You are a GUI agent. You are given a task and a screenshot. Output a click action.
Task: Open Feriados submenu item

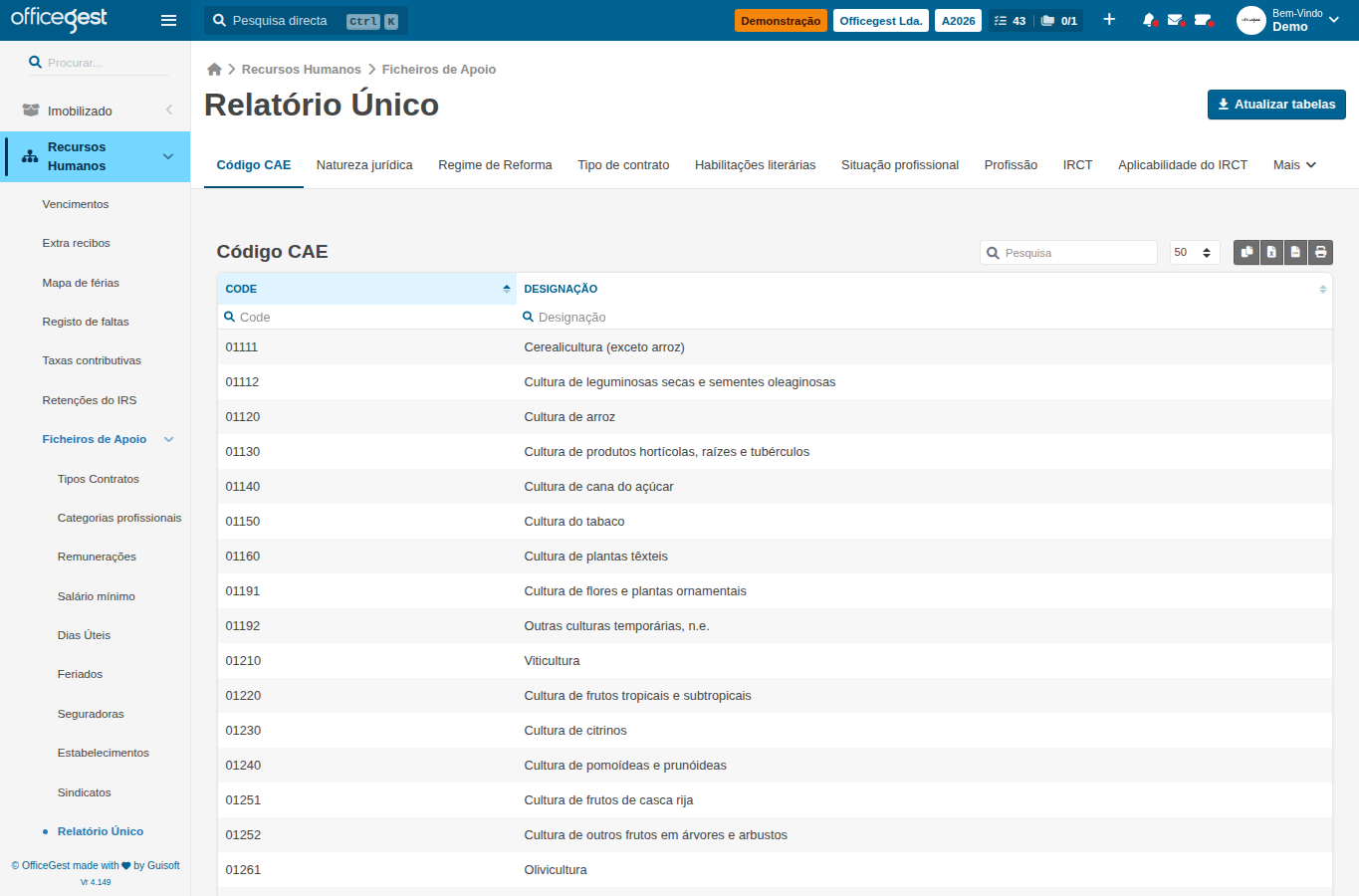point(80,674)
